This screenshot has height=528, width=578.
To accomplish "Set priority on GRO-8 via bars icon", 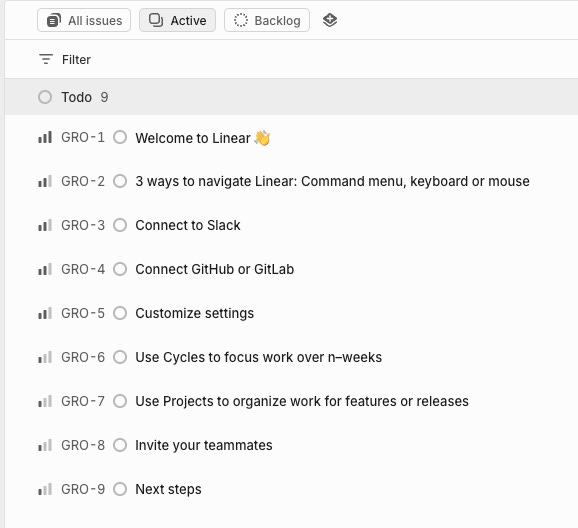I will pos(45,445).
